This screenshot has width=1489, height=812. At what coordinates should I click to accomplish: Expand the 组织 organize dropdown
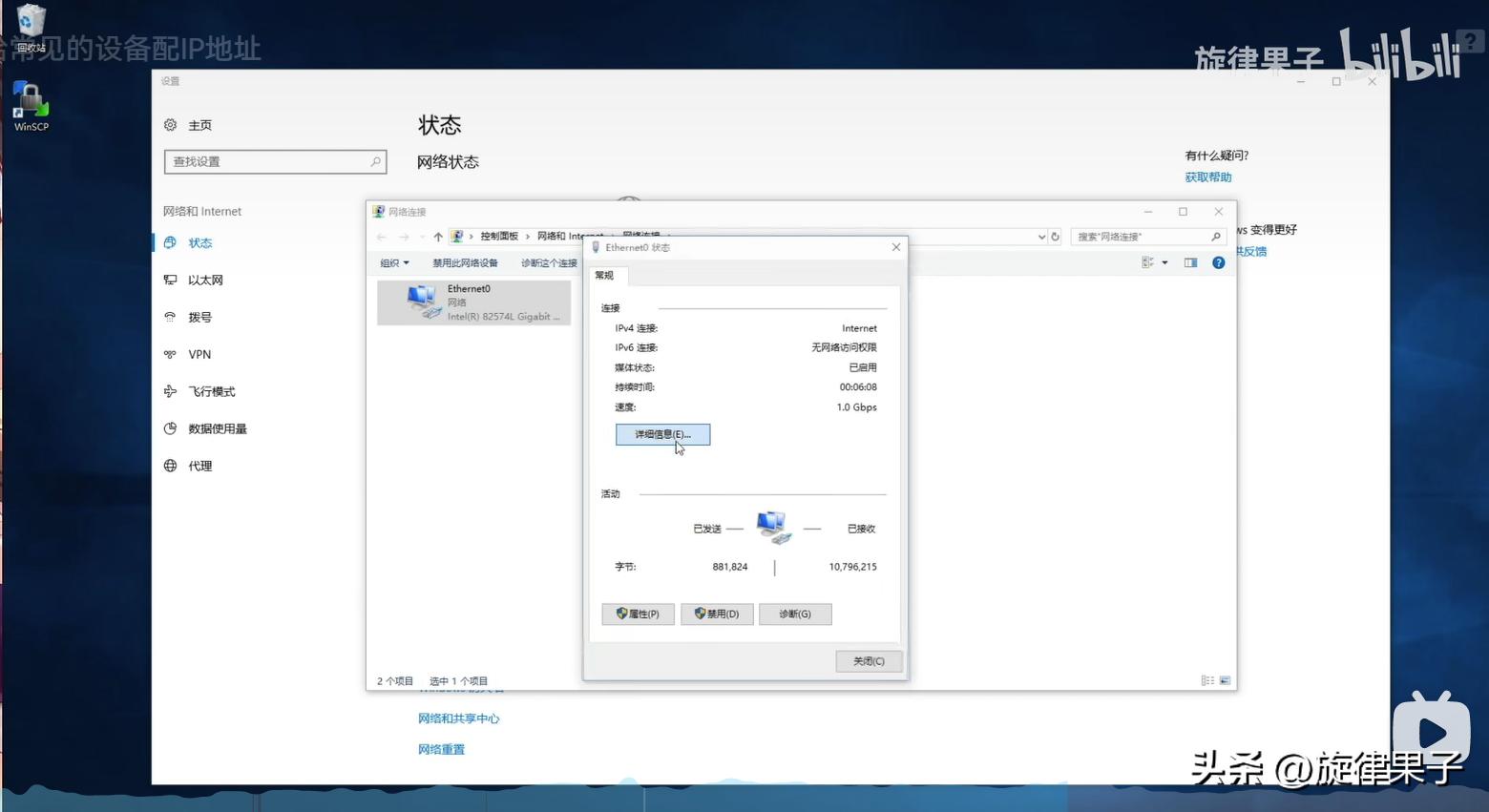(x=394, y=262)
